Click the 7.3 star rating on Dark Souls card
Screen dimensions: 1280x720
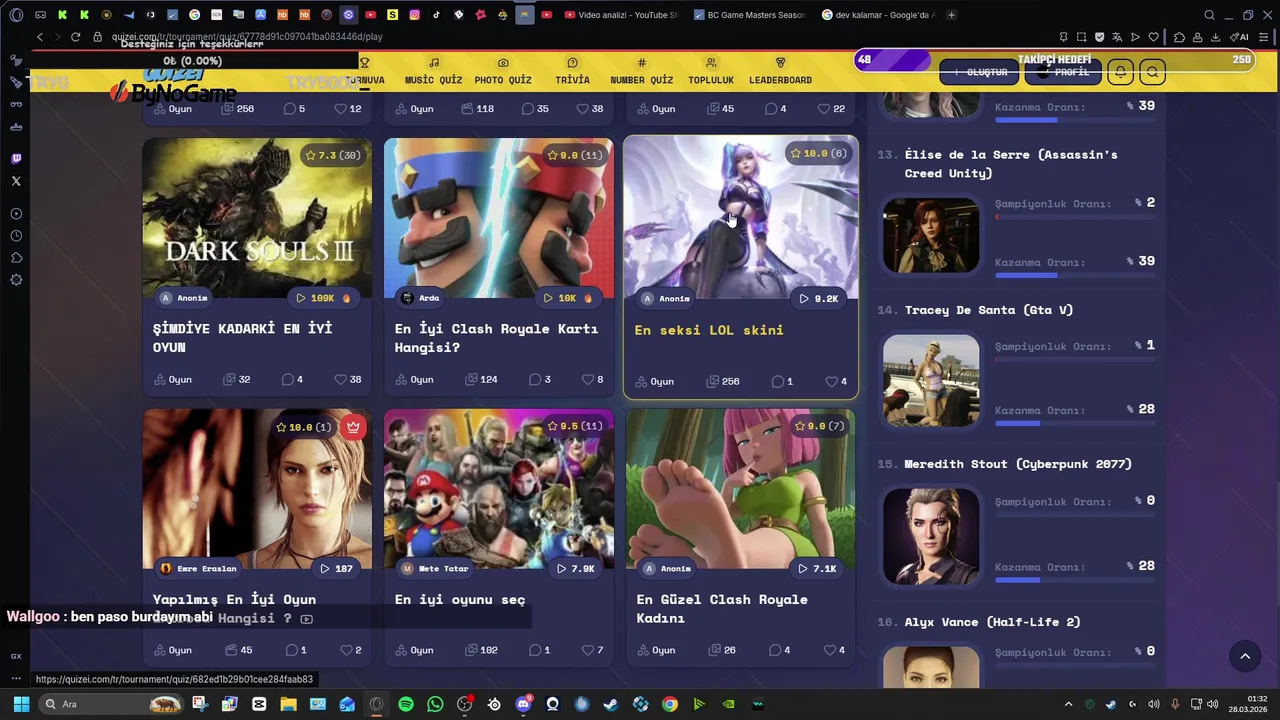333,155
